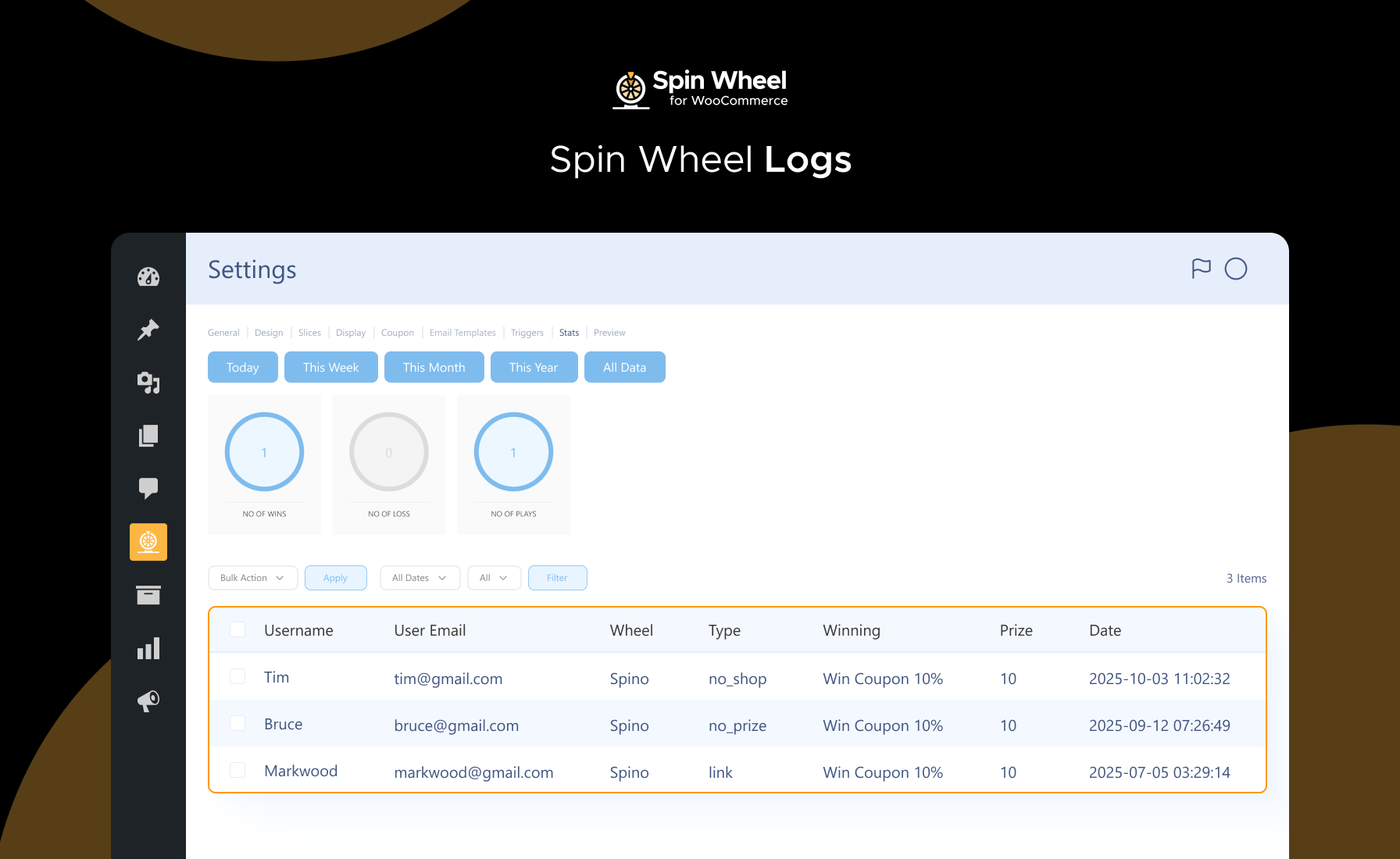Open the bar chart statistics icon

[x=148, y=648]
